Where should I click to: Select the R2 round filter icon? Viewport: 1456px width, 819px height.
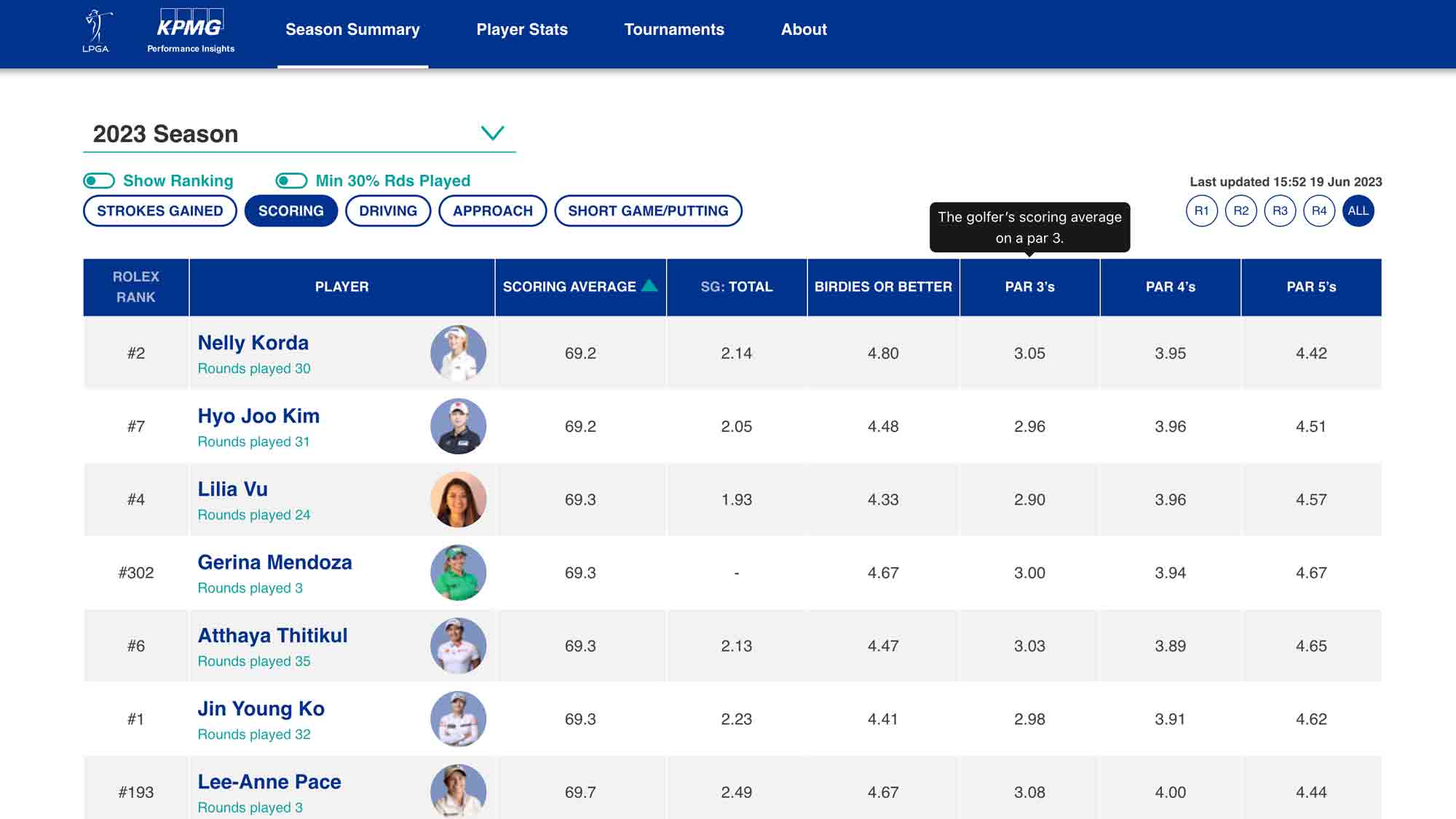tap(1240, 210)
